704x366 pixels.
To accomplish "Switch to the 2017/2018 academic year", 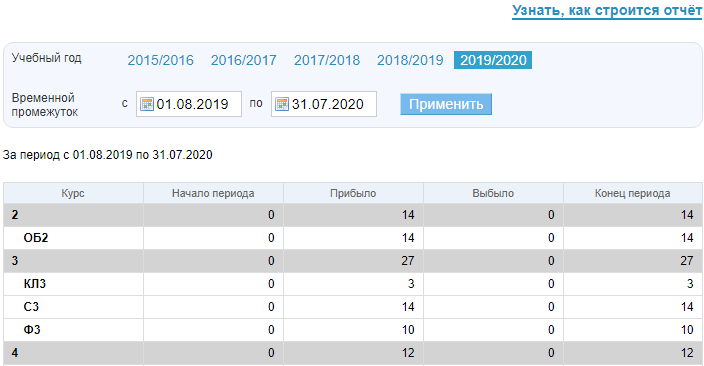I will pyautogui.click(x=327, y=60).
